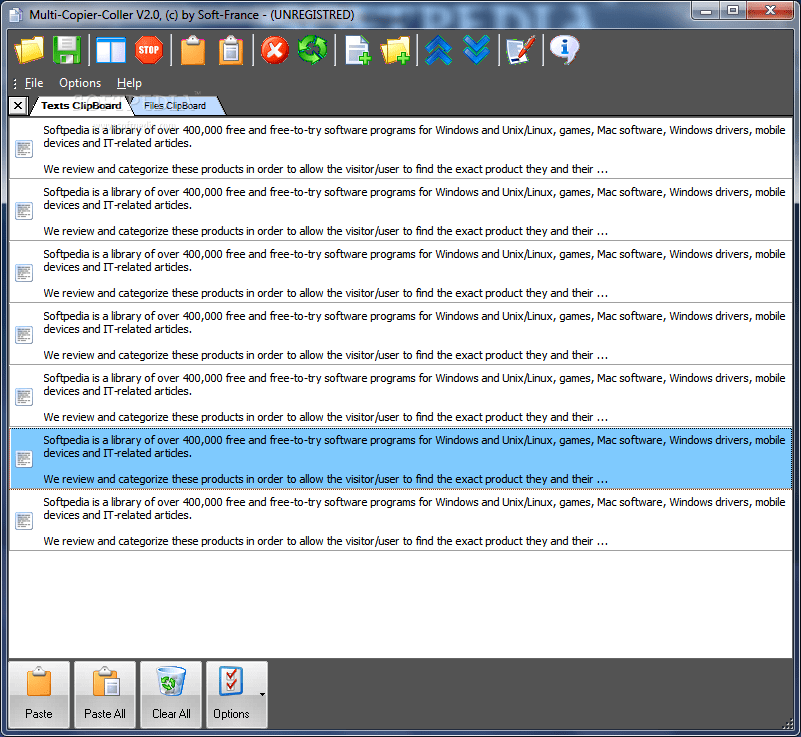Switch to Files ClipBoard tab
This screenshot has width=801, height=737.
point(175,105)
